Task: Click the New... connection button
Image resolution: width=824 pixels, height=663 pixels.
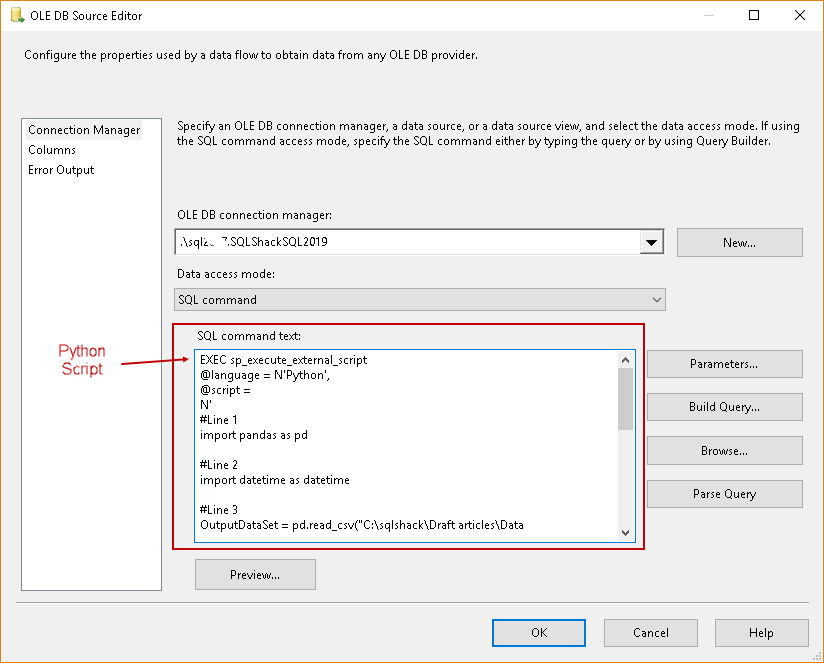Action: 739,242
